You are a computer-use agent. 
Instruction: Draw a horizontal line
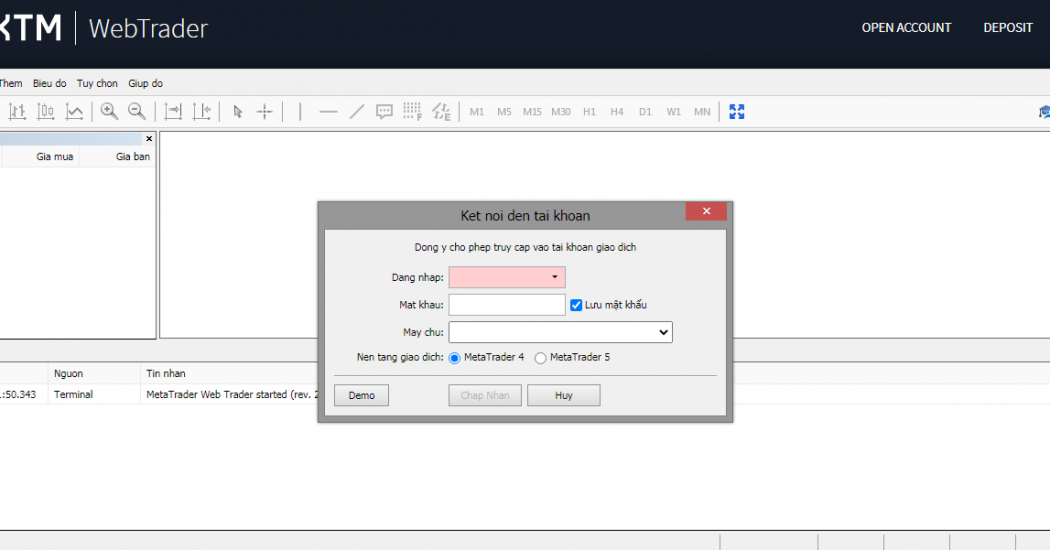click(x=328, y=112)
